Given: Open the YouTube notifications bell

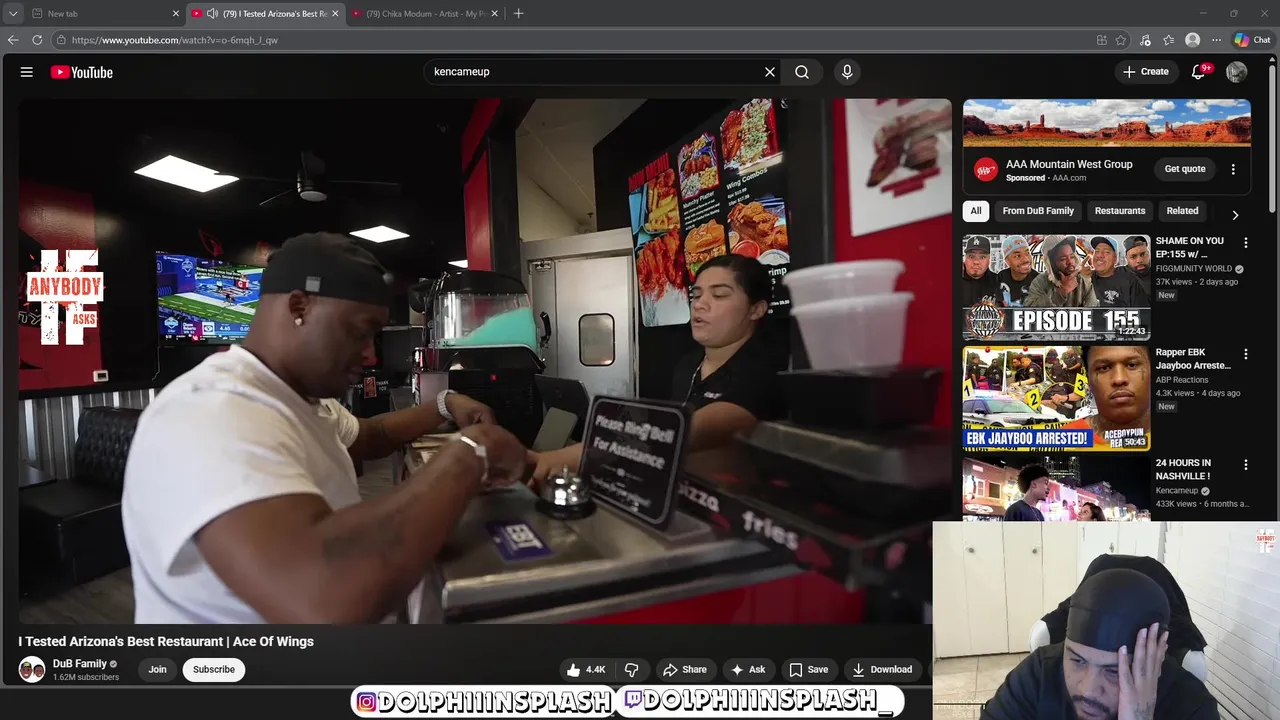Looking at the screenshot, I should click(x=1199, y=72).
